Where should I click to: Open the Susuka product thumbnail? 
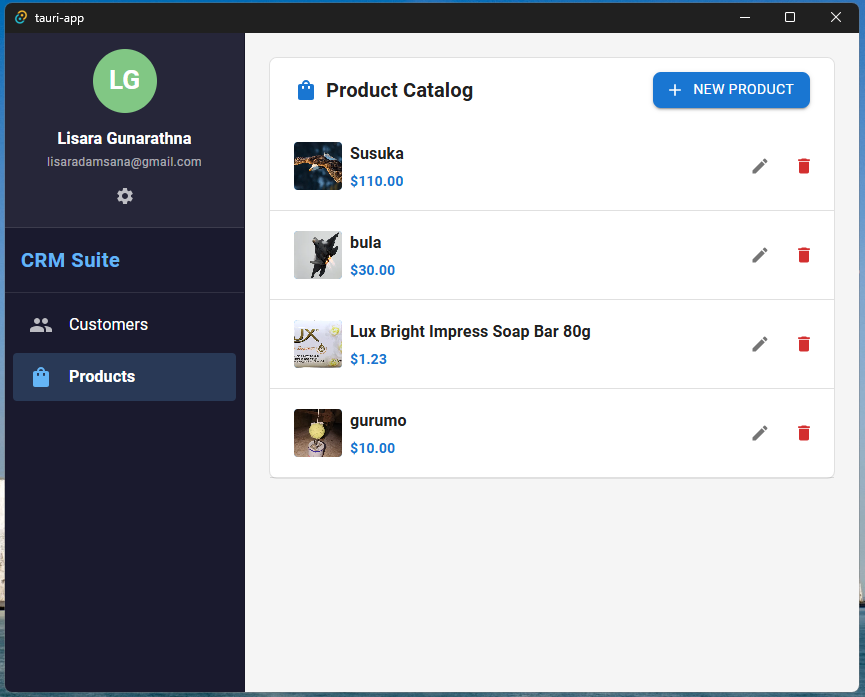click(317, 165)
